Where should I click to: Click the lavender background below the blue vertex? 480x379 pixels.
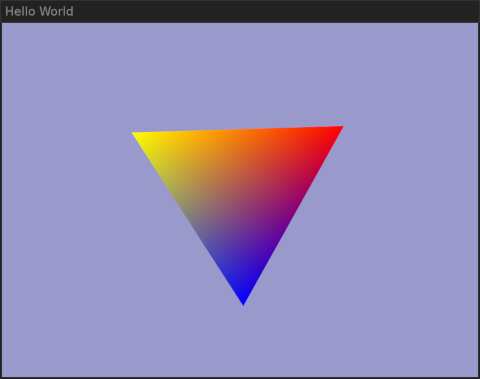click(244, 341)
